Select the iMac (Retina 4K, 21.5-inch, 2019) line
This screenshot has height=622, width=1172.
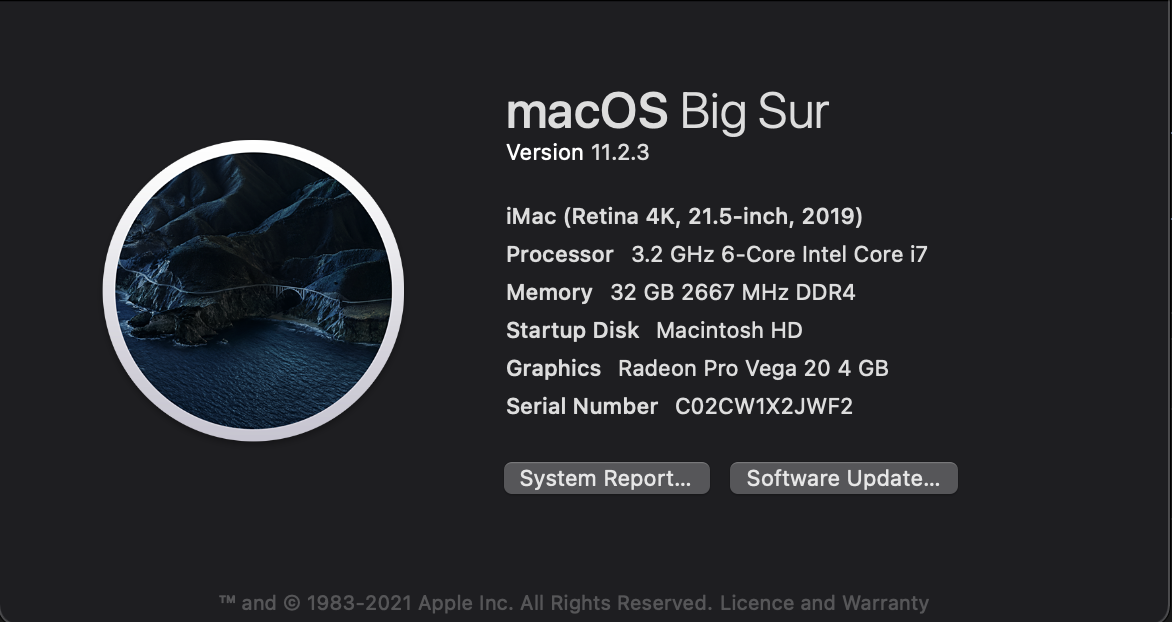click(x=684, y=216)
